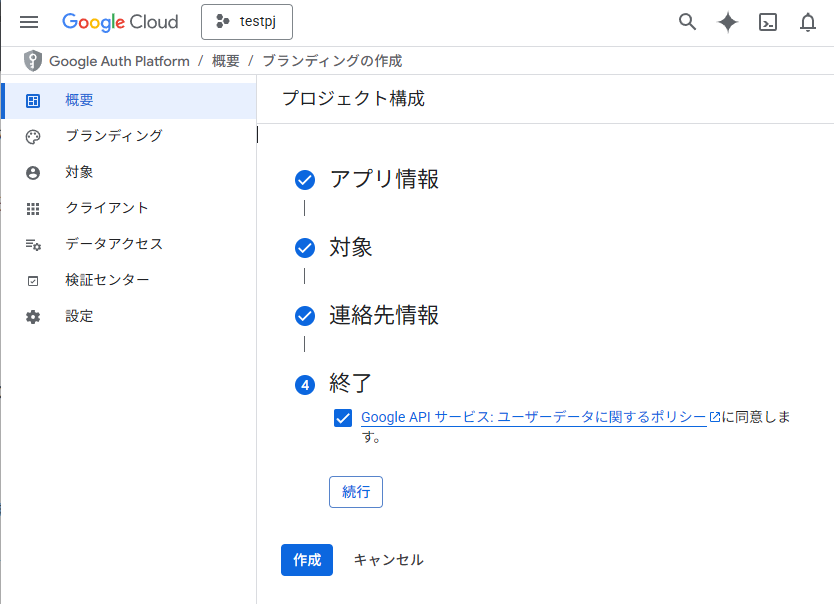Open the notifications bell
The height and width of the screenshot is (604, 834).
(x=808, y=22)
